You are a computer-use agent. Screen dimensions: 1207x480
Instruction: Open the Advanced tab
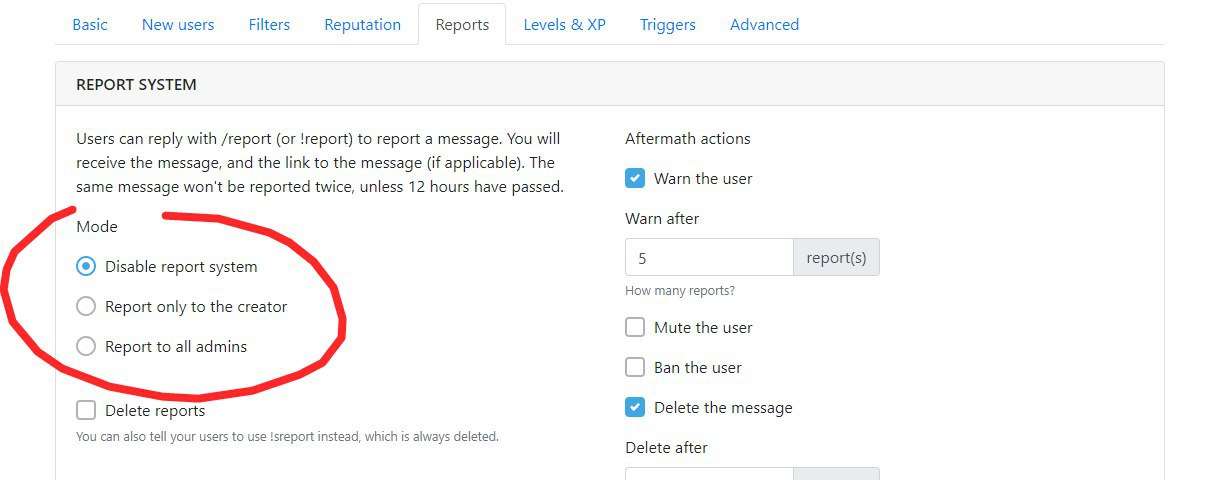[764, 24]
